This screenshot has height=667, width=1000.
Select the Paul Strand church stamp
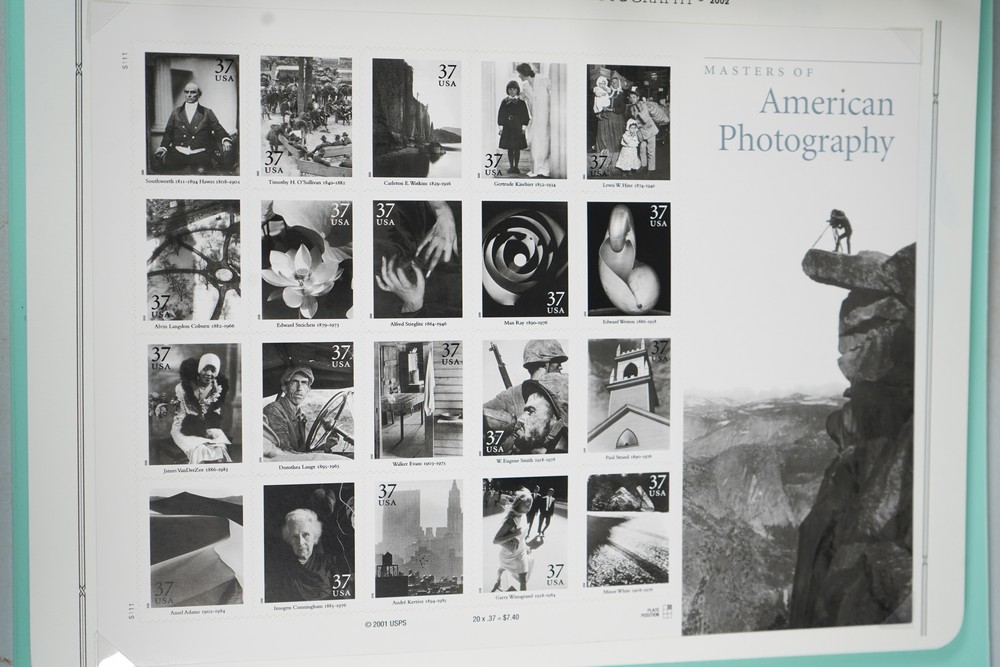(629, 395)
